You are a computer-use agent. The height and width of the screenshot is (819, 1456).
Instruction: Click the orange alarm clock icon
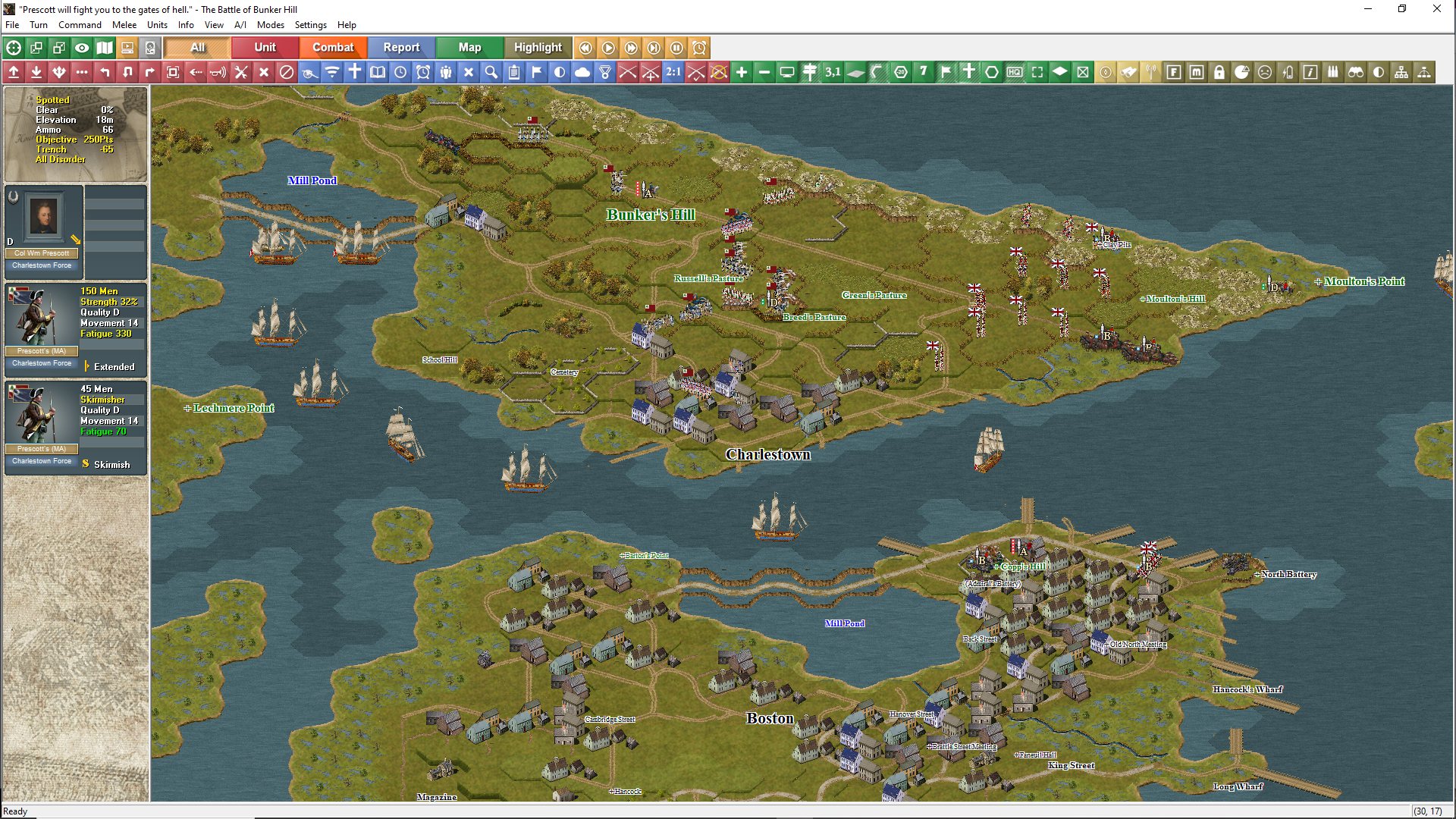pyautogui.click(x=699, y=48)
